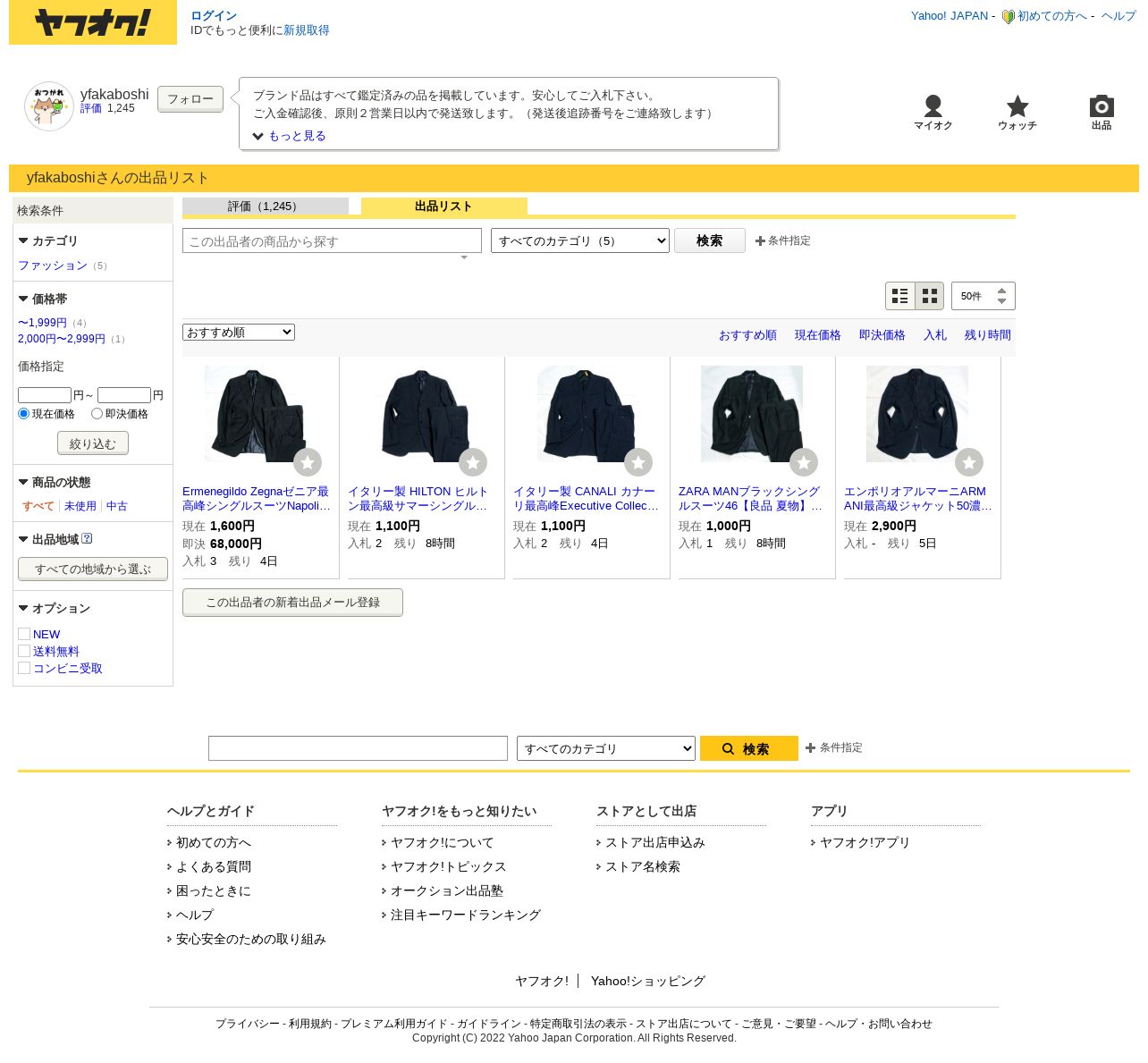Filter condition by 未使用
This screenshot has height=1063, width=1148.
80,506
